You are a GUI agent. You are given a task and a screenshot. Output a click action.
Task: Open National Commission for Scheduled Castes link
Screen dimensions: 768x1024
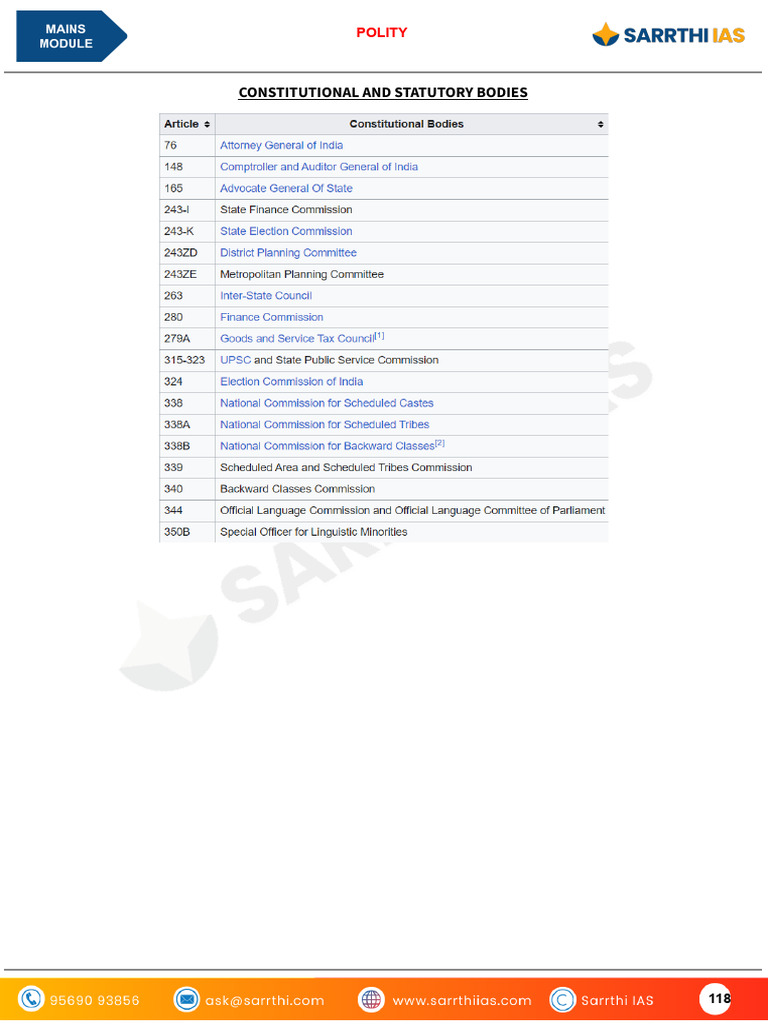327,403
